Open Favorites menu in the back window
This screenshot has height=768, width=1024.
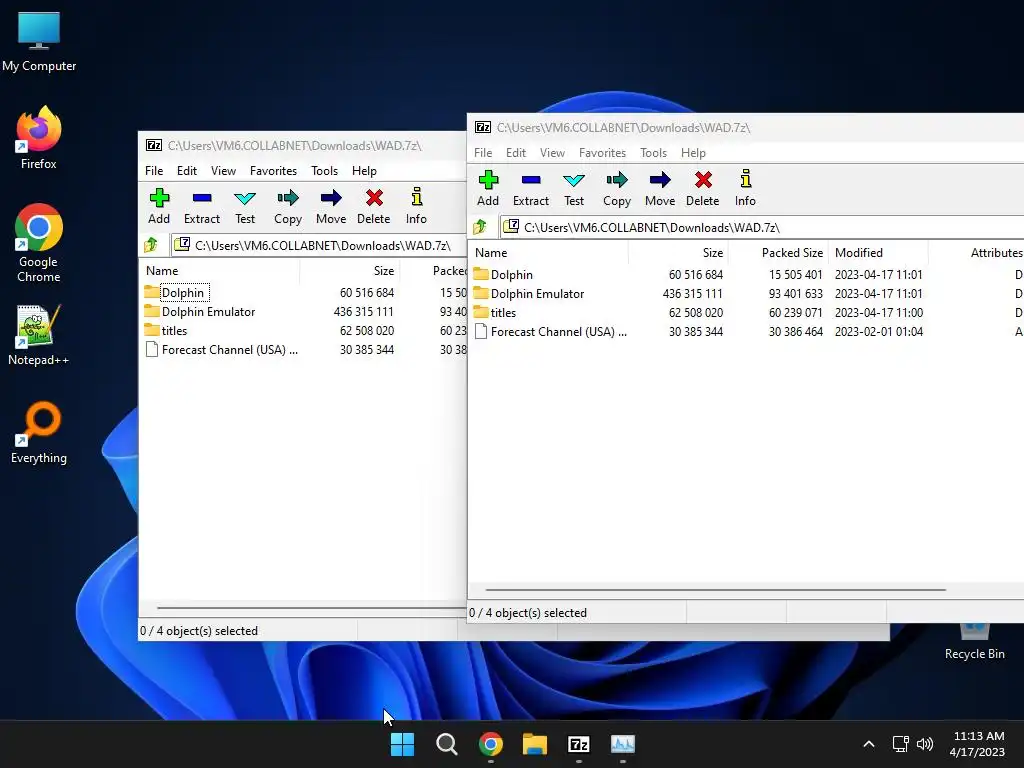[273, 170]
